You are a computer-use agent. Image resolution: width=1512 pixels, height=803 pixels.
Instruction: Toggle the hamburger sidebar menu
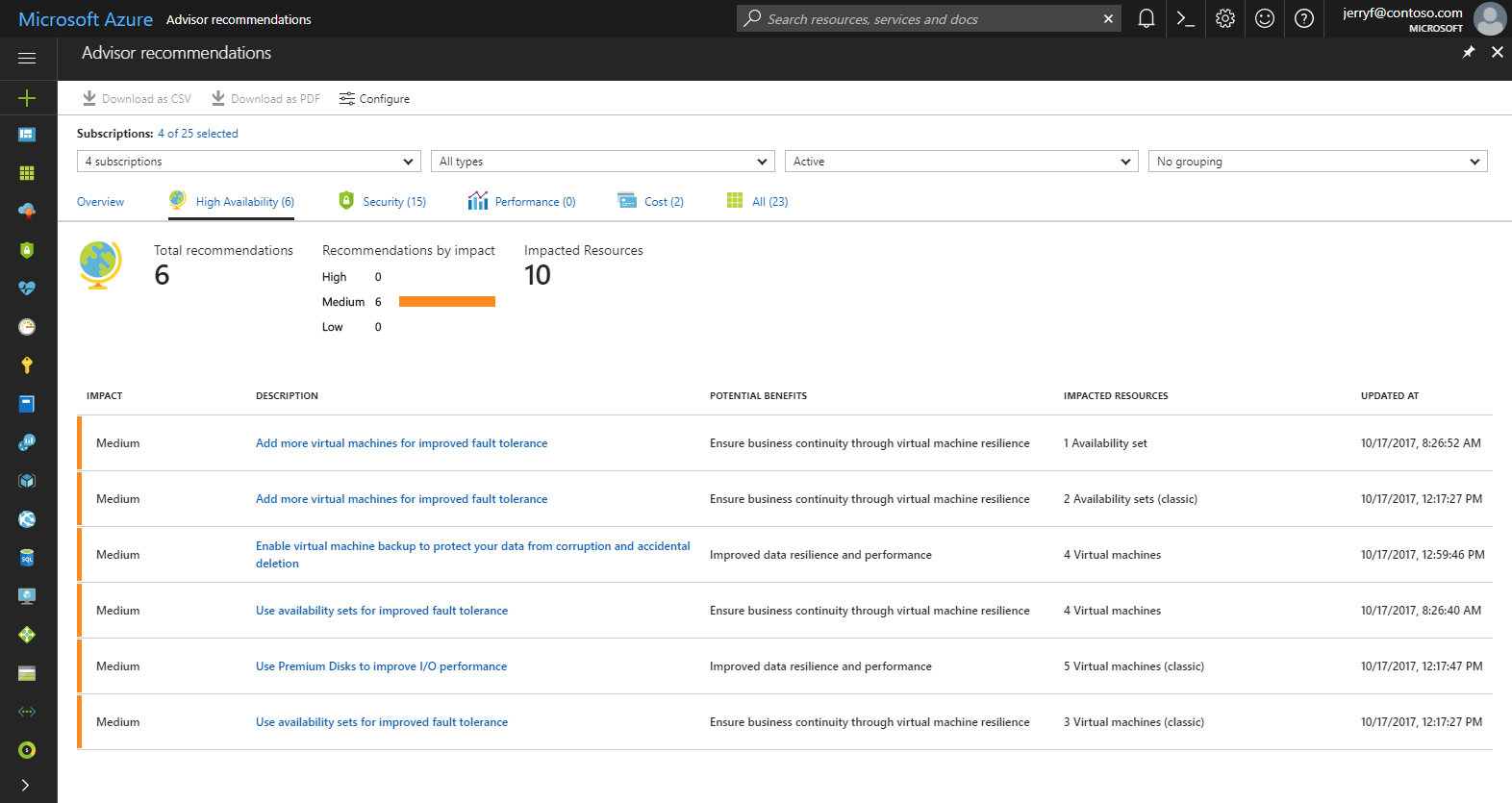coord(27,59)
